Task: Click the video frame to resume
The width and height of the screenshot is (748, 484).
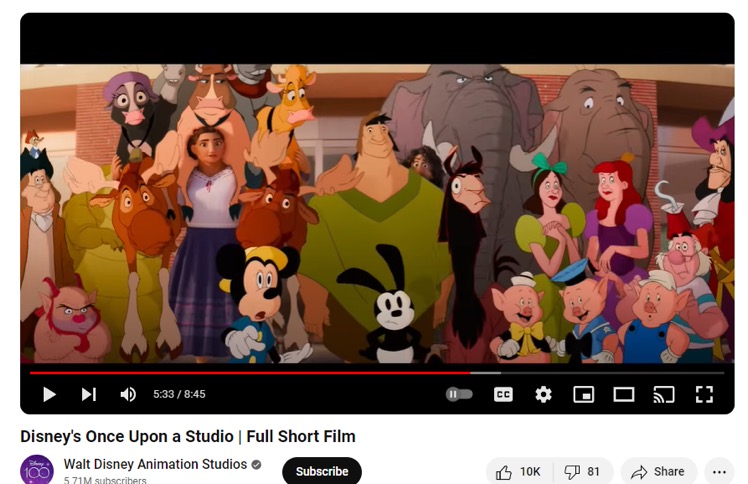Action: 377,213
